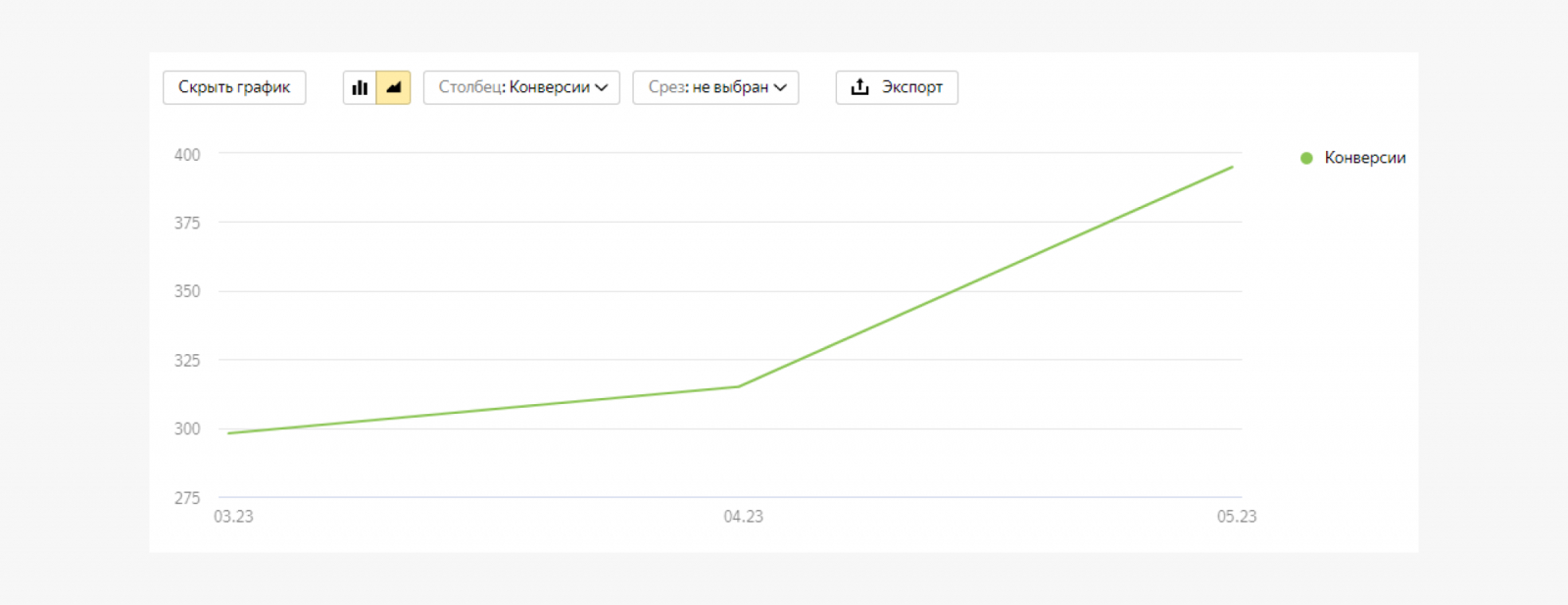Click the Экспорт upload icon
This screenshot has width=1568, height=605.
point(859,87)
